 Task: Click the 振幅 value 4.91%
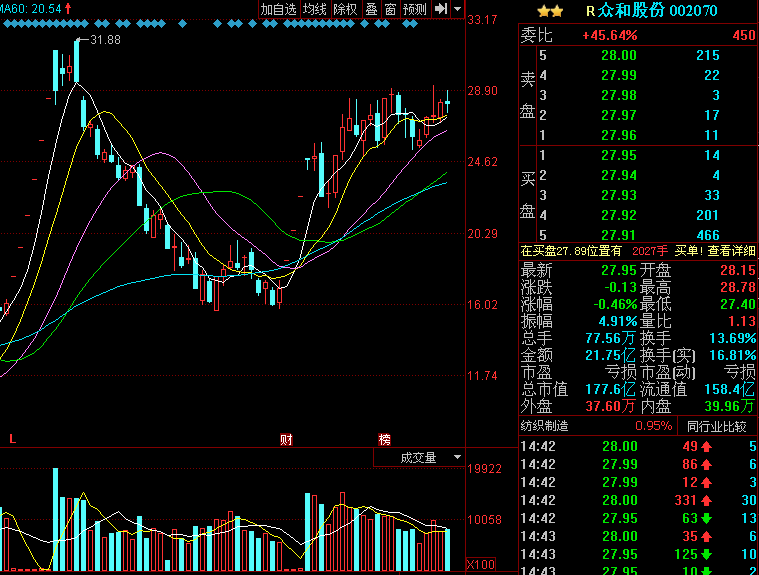[x=618, y=321]
